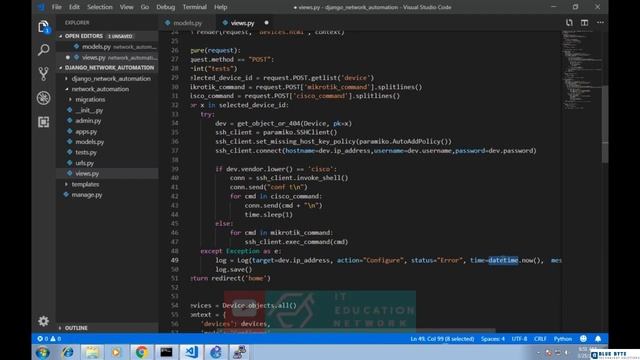Open manage.py in file tree

click(x=87, y=195)
